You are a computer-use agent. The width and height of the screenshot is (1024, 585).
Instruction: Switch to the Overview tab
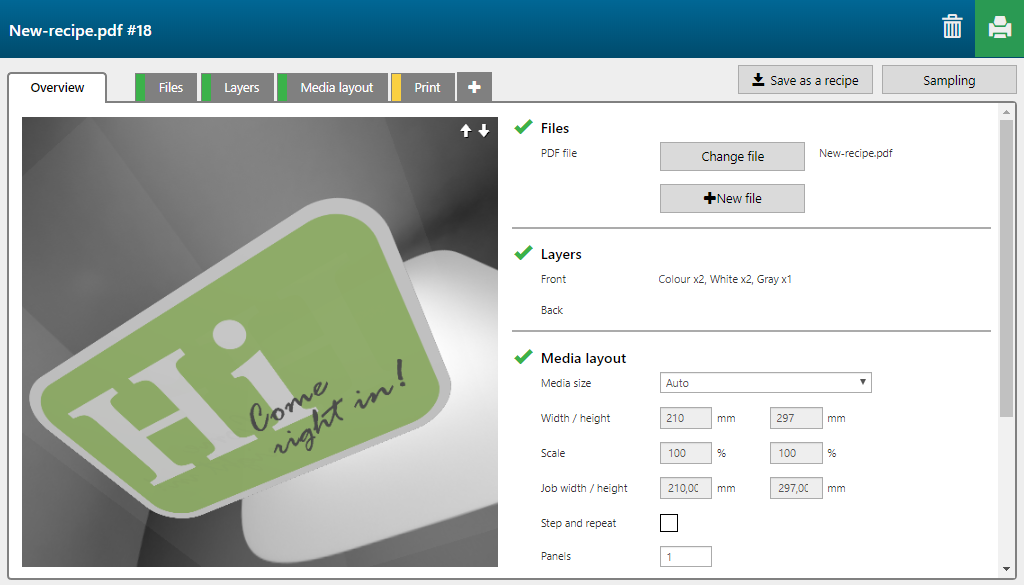tap(57, 87)
